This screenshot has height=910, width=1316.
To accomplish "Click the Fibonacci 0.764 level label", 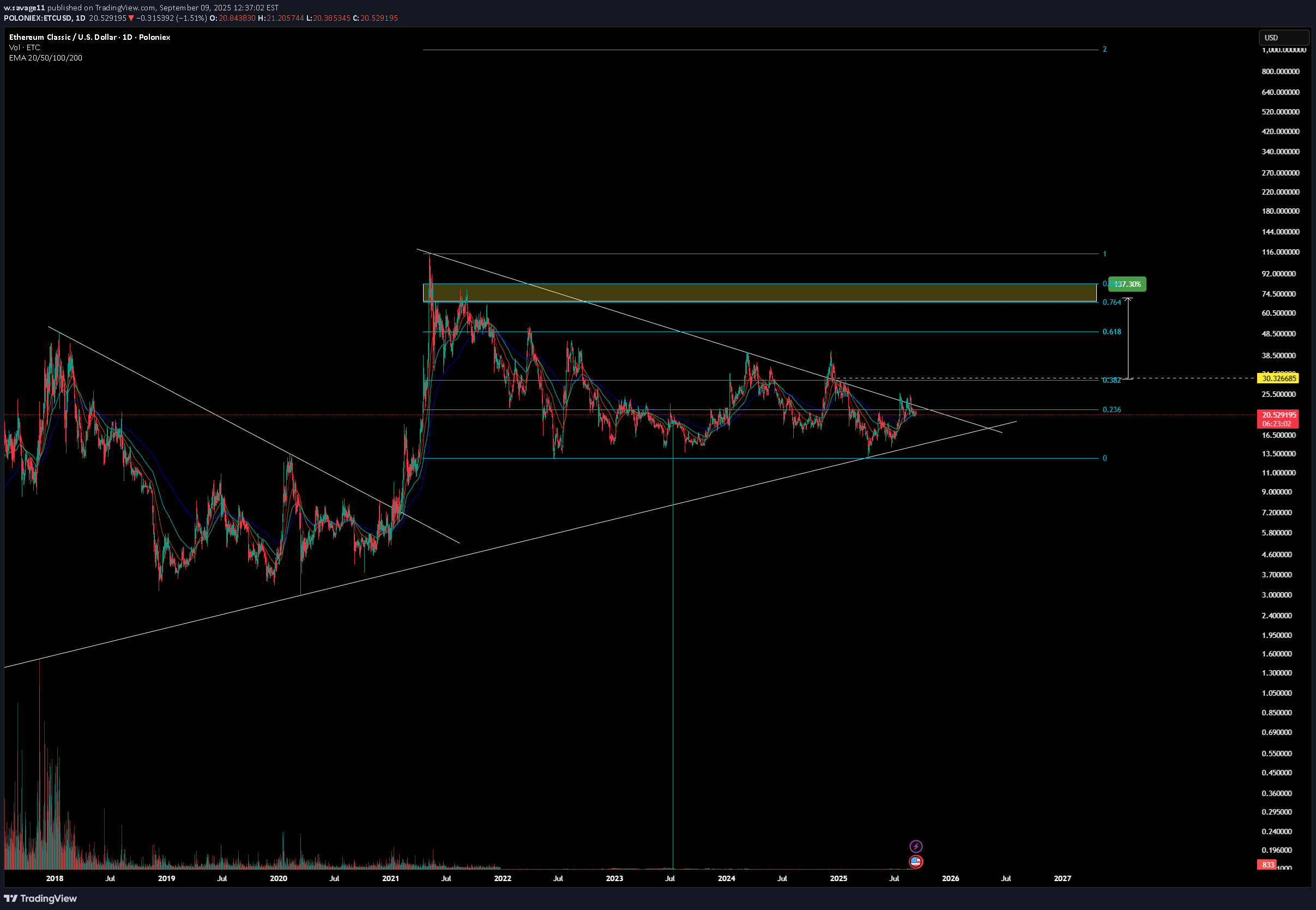I will click(1112, 302).
